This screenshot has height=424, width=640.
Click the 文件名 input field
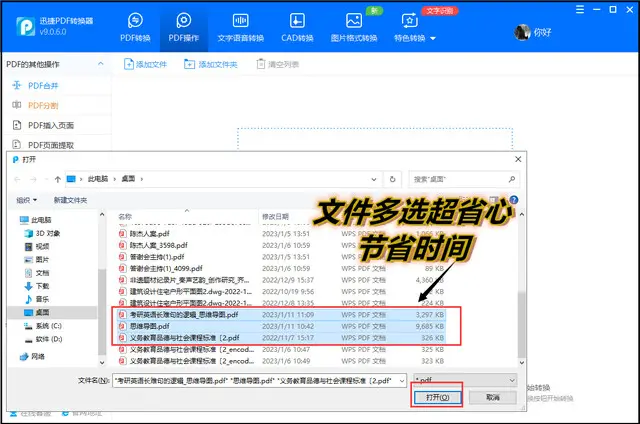tap(255, 380)
